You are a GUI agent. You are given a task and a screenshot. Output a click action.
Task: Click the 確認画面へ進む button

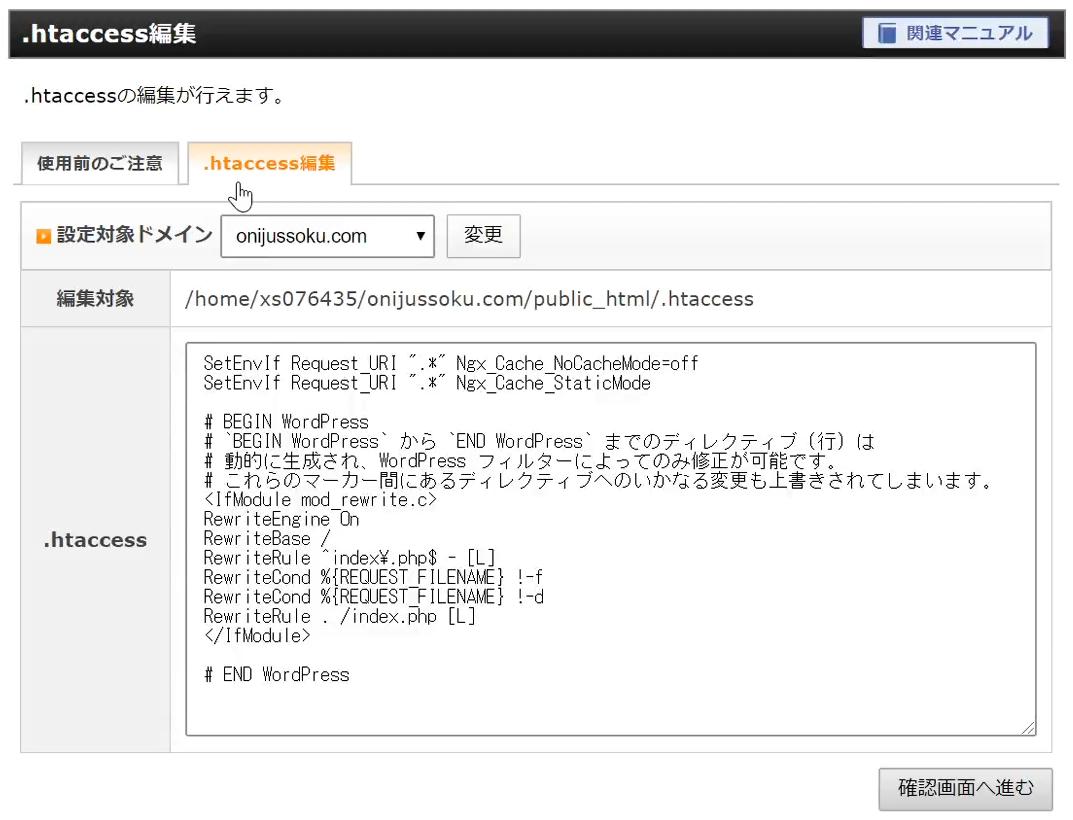[966, 789]
